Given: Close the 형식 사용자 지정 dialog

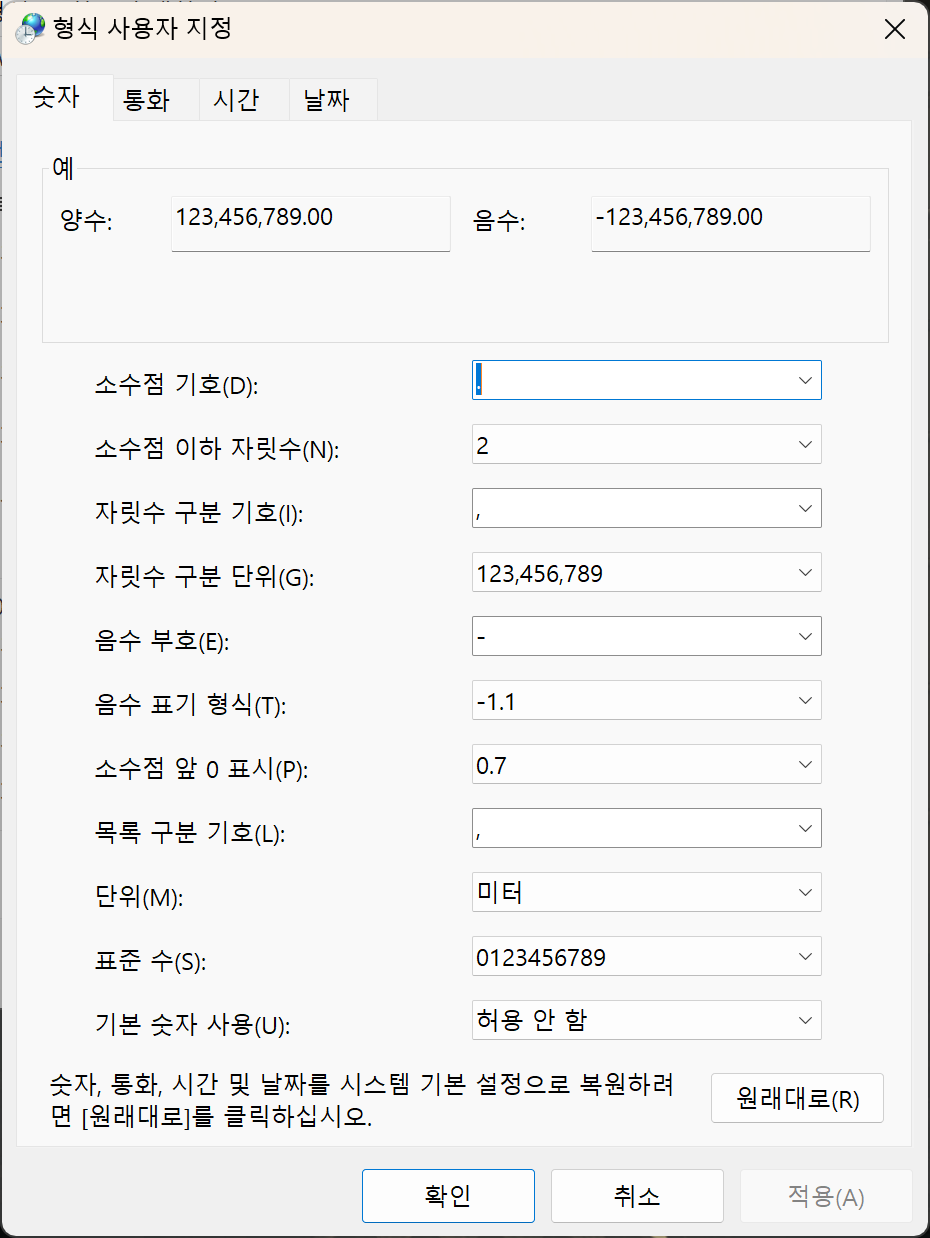Looking at the screenshot, I should (894, 29).
